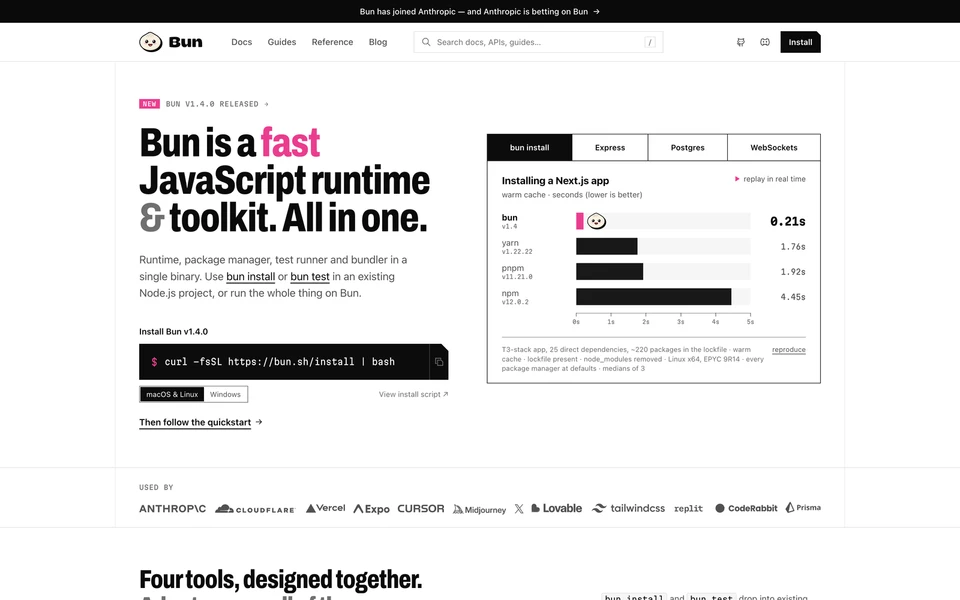
Task: Click the Midjourney logo
Action: (479, 509)
